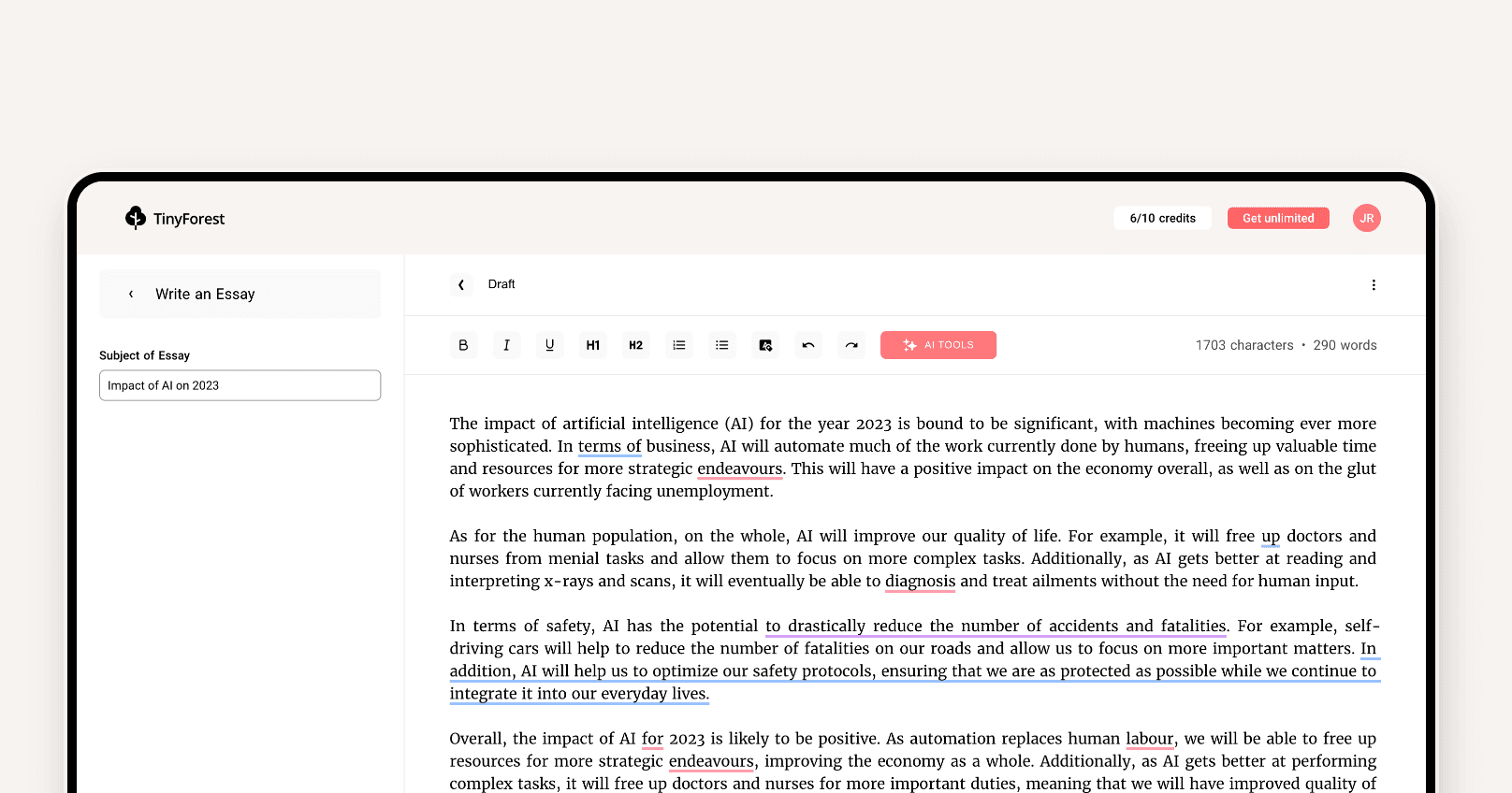Apply Heading 1 style
The image size is (1512, 793).
coord(592,345)
